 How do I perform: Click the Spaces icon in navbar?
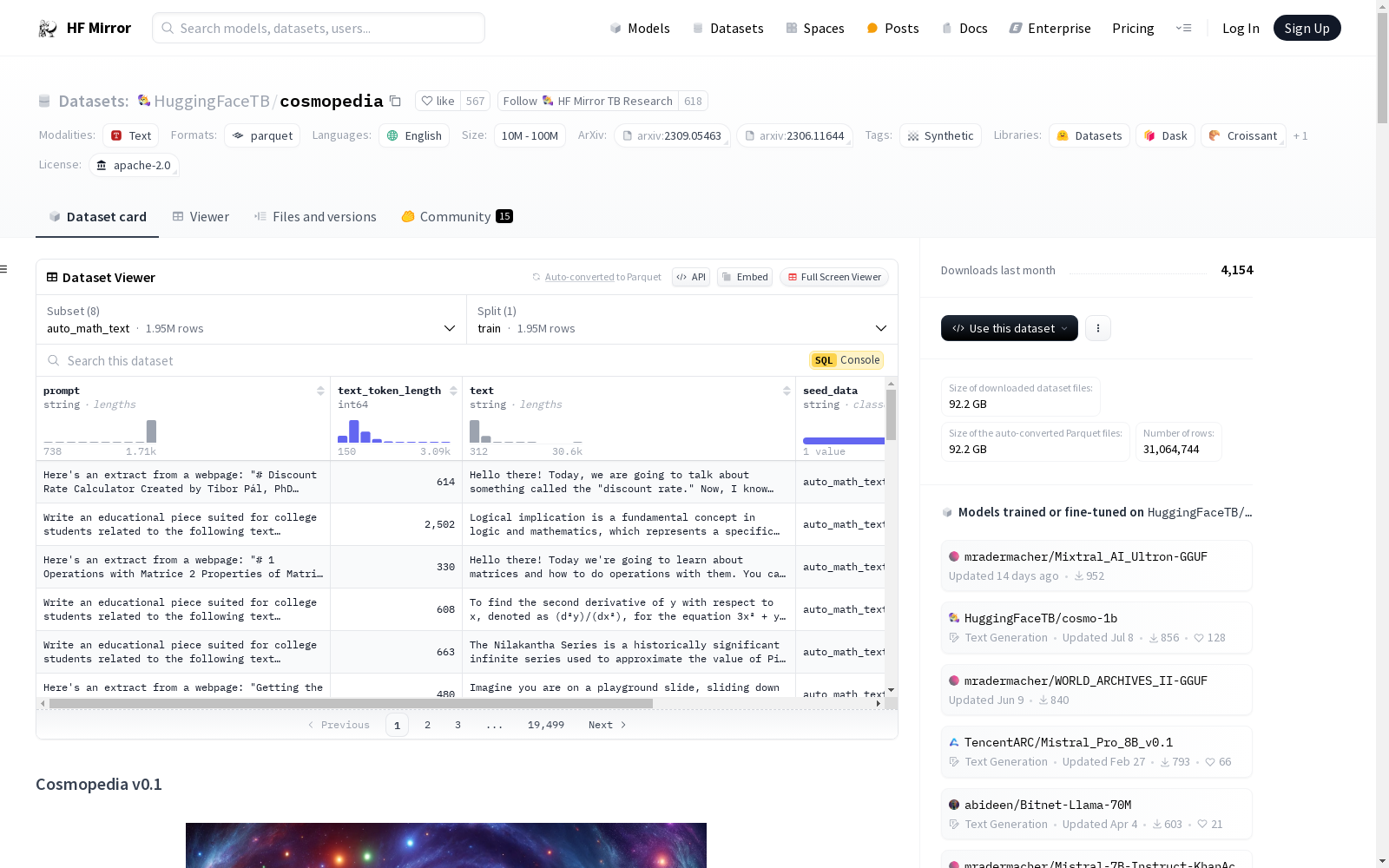coord(792,29)
